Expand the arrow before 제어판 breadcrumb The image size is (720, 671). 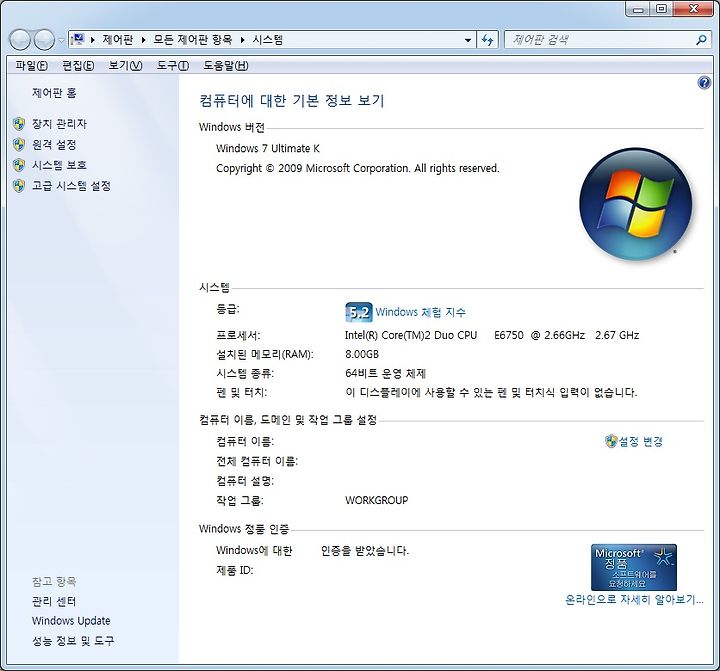[93, 40]
